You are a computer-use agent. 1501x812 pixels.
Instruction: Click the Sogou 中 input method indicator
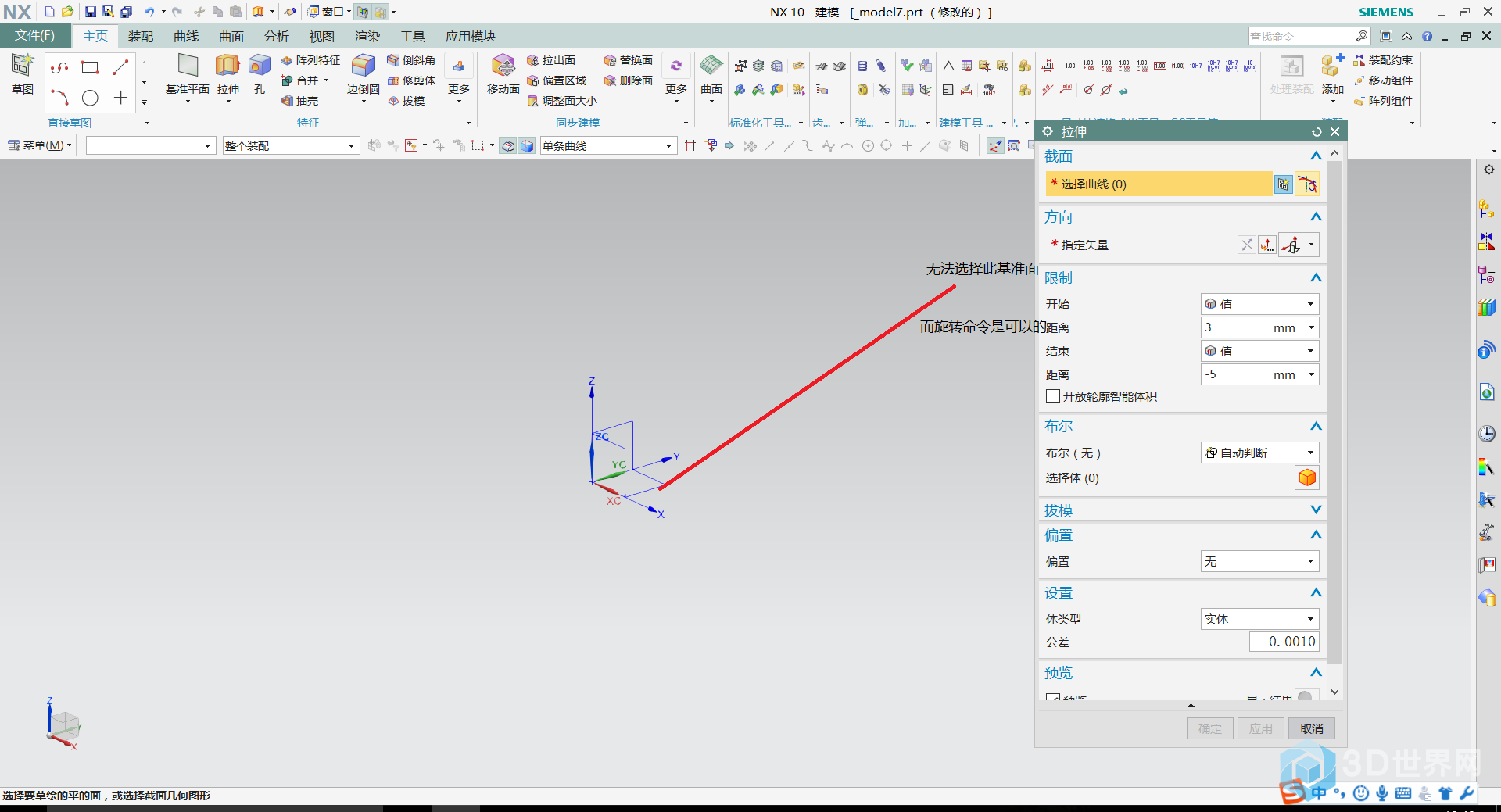pyautogui.click(x=1320, y=793)
